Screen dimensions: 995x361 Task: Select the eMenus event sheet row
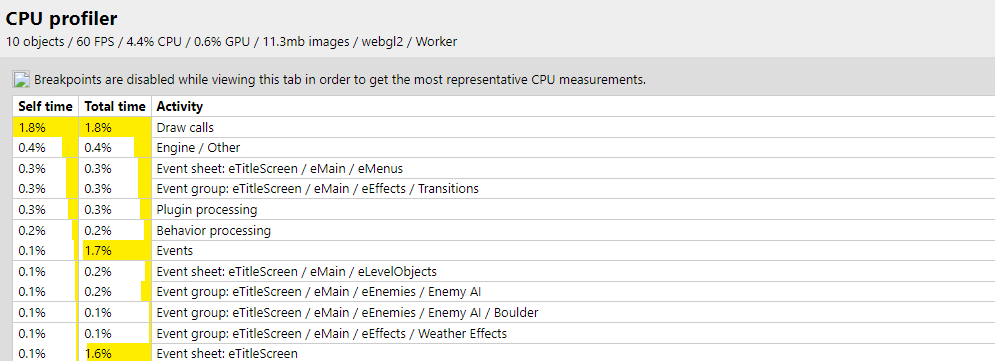click(504, 169)
